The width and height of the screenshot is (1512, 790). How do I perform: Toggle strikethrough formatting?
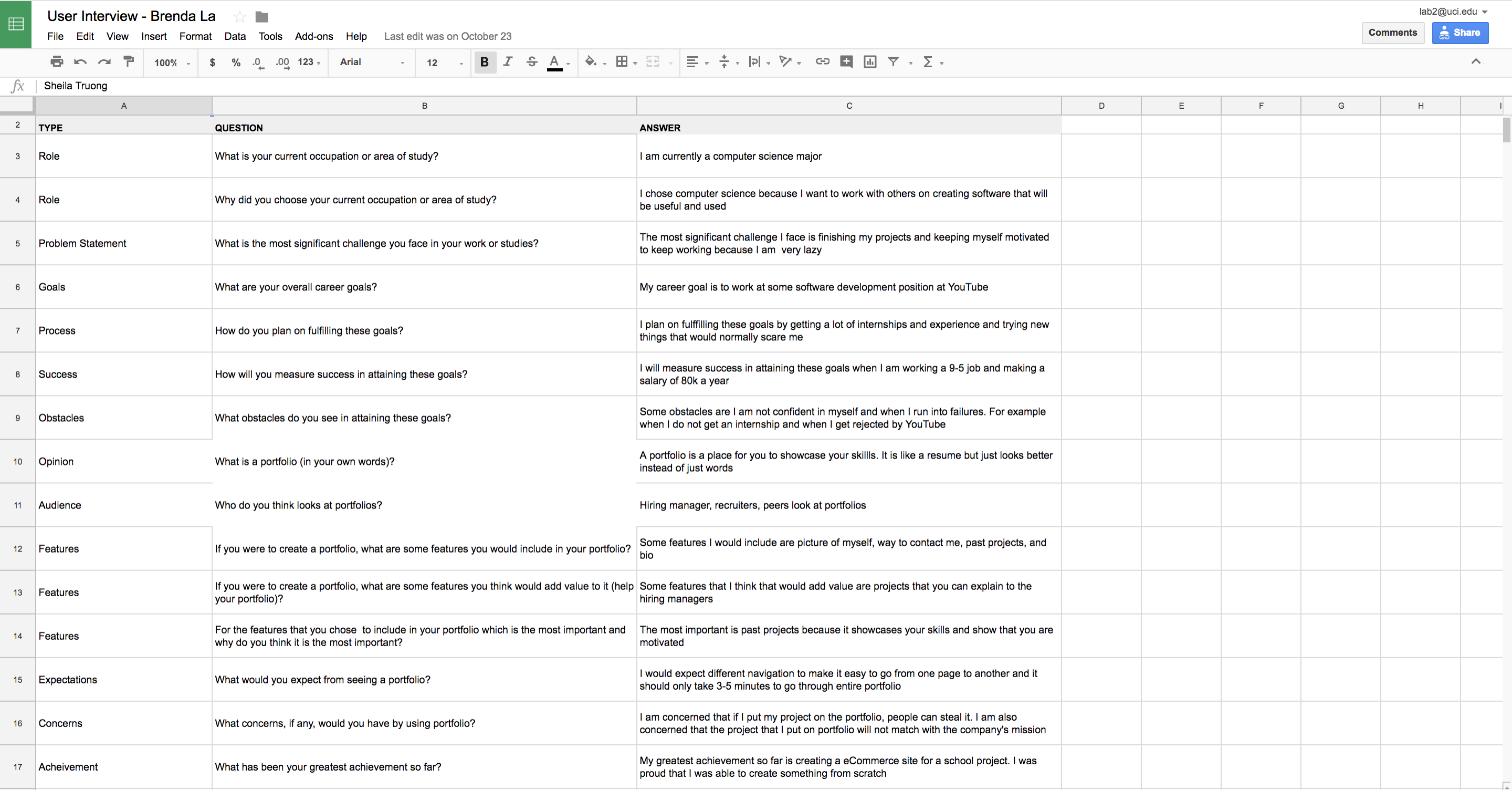[532, 61]
